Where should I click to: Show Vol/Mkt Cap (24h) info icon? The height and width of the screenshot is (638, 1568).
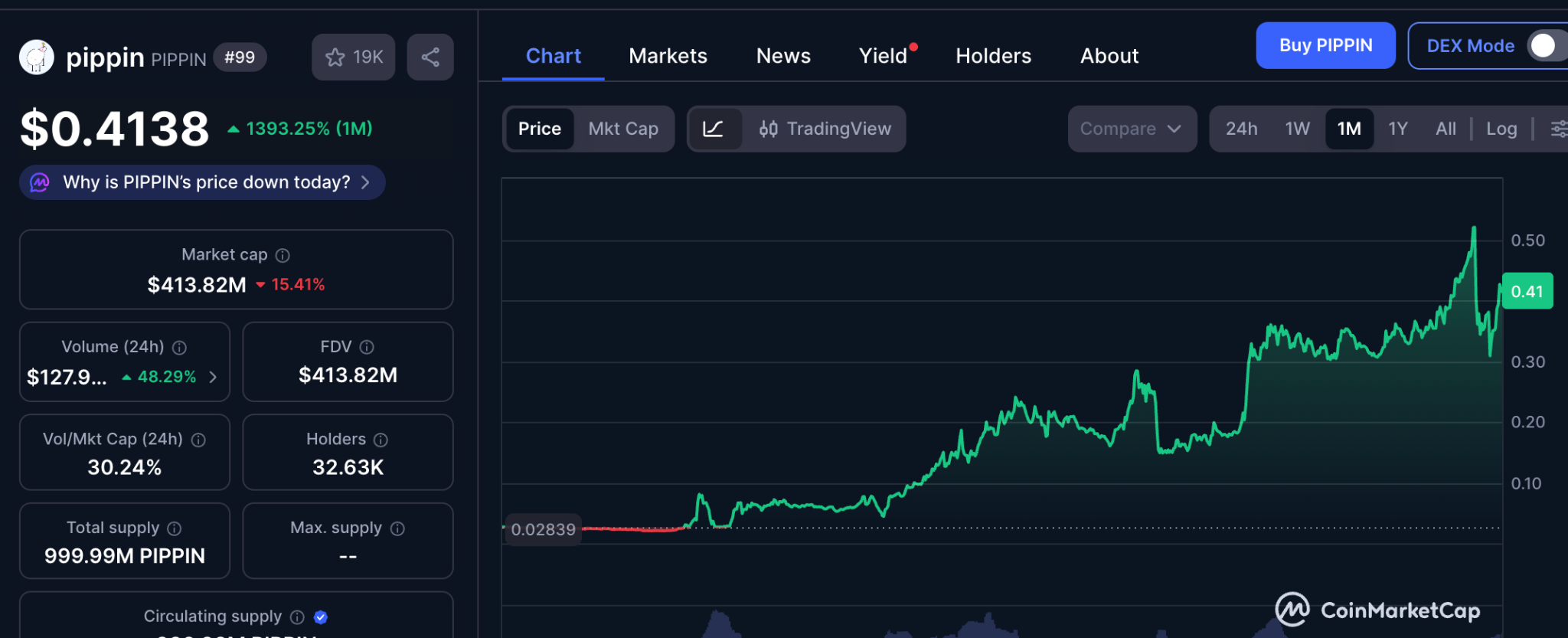[198, 440]
